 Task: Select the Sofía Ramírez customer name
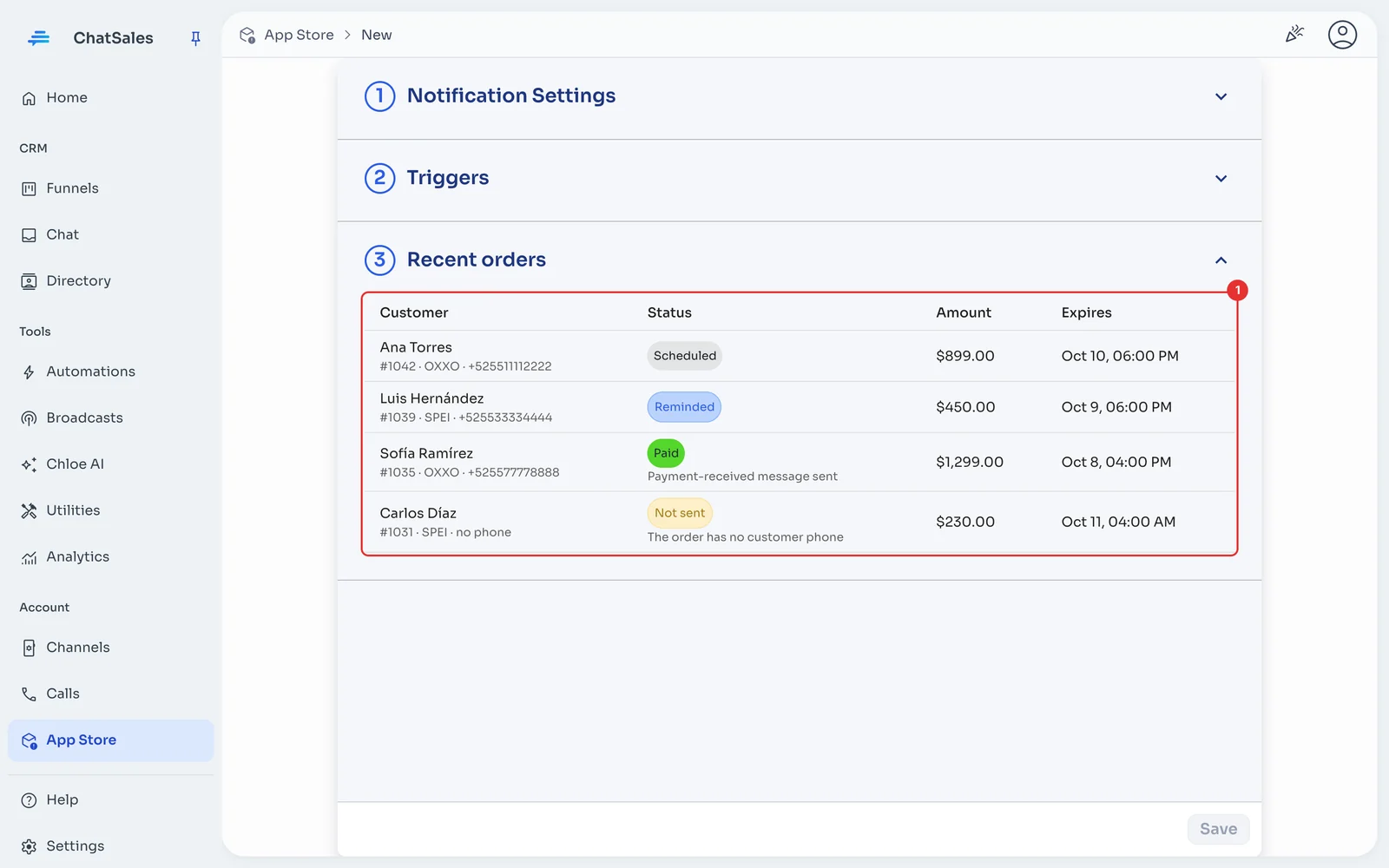pyautogui.click(x=426, y=453)
